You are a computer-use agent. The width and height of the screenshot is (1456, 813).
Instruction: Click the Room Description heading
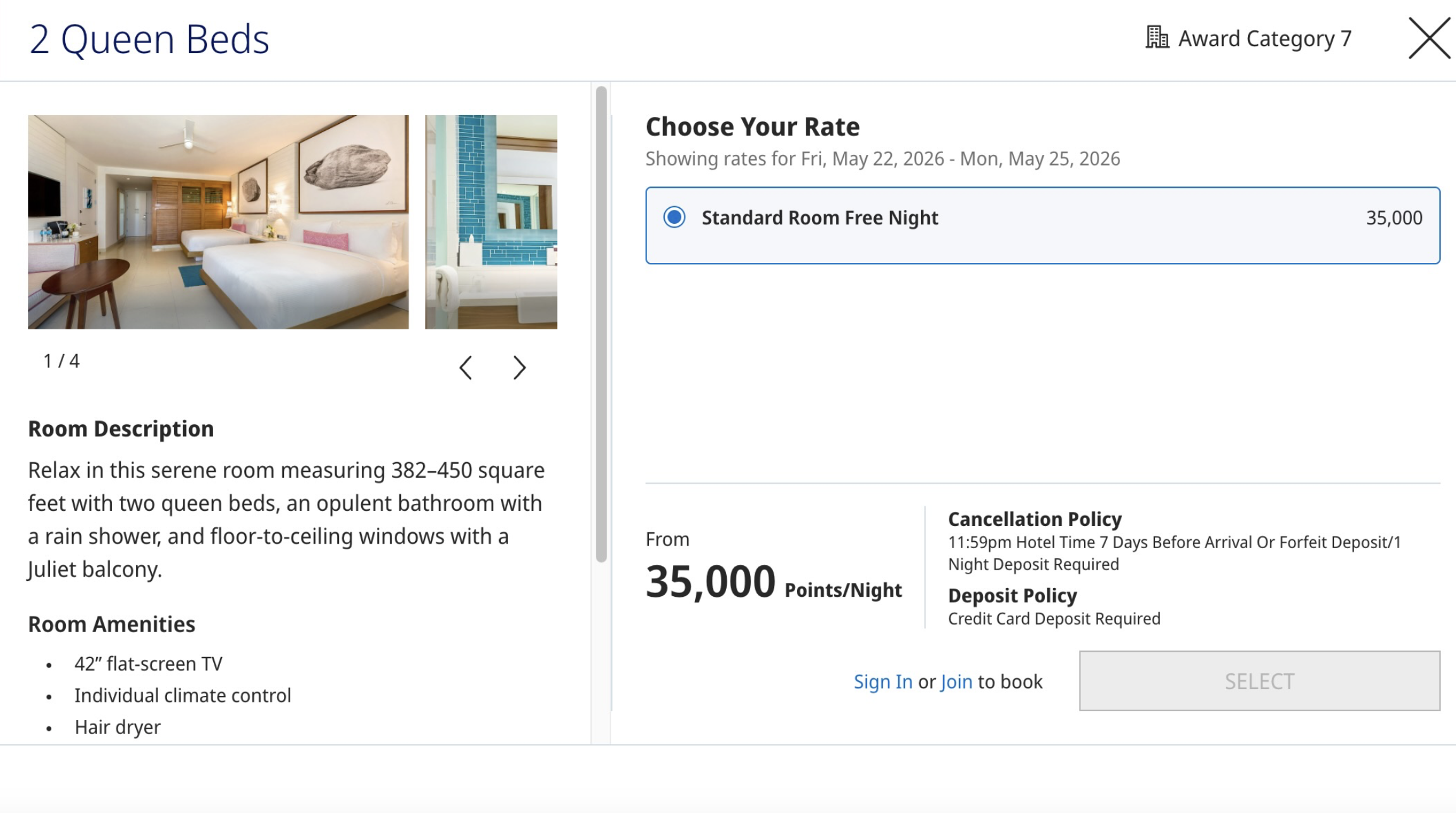tap(121, 429)
